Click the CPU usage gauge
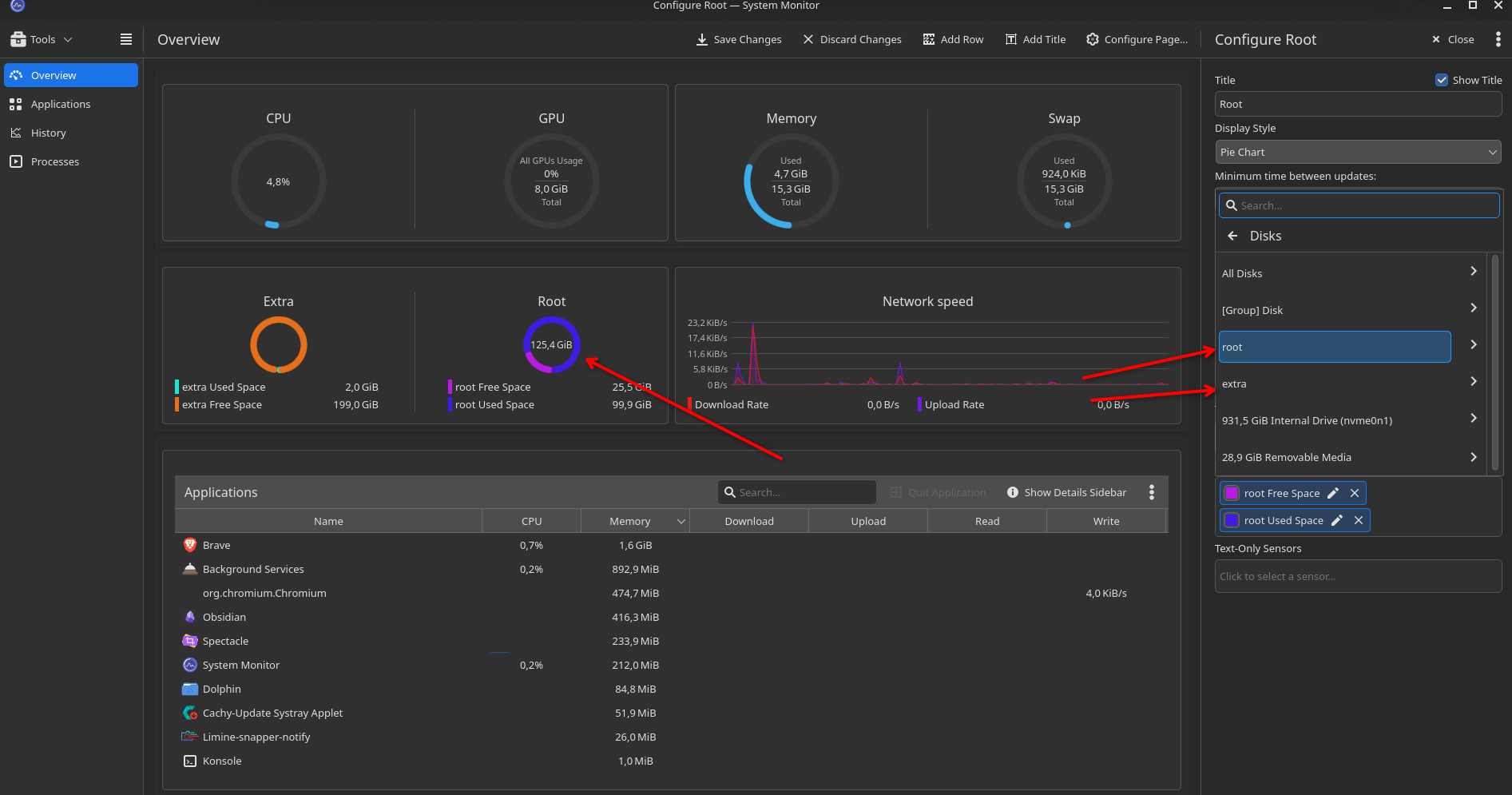This screenshot has width=1512, height=795. [x=278, y=181]
